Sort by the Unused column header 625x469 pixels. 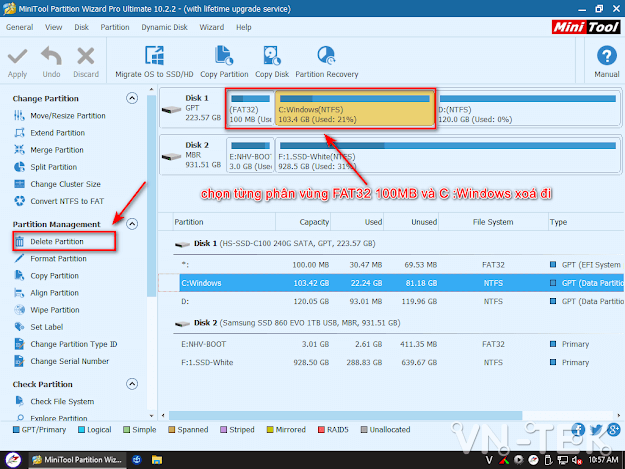click(x=411, y=222)
